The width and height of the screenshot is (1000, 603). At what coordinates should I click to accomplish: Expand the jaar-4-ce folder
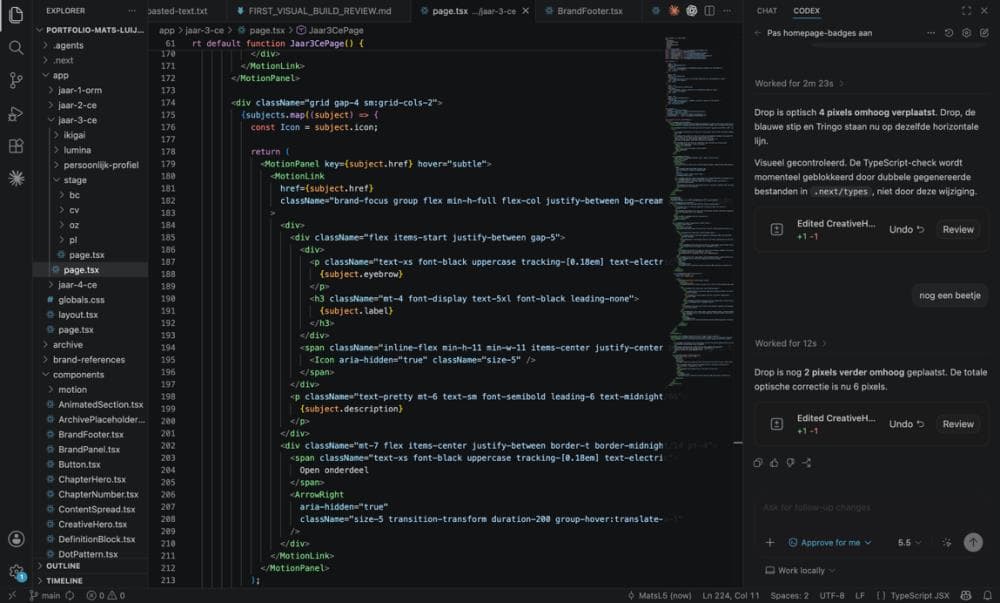click(x=77, y=285)
